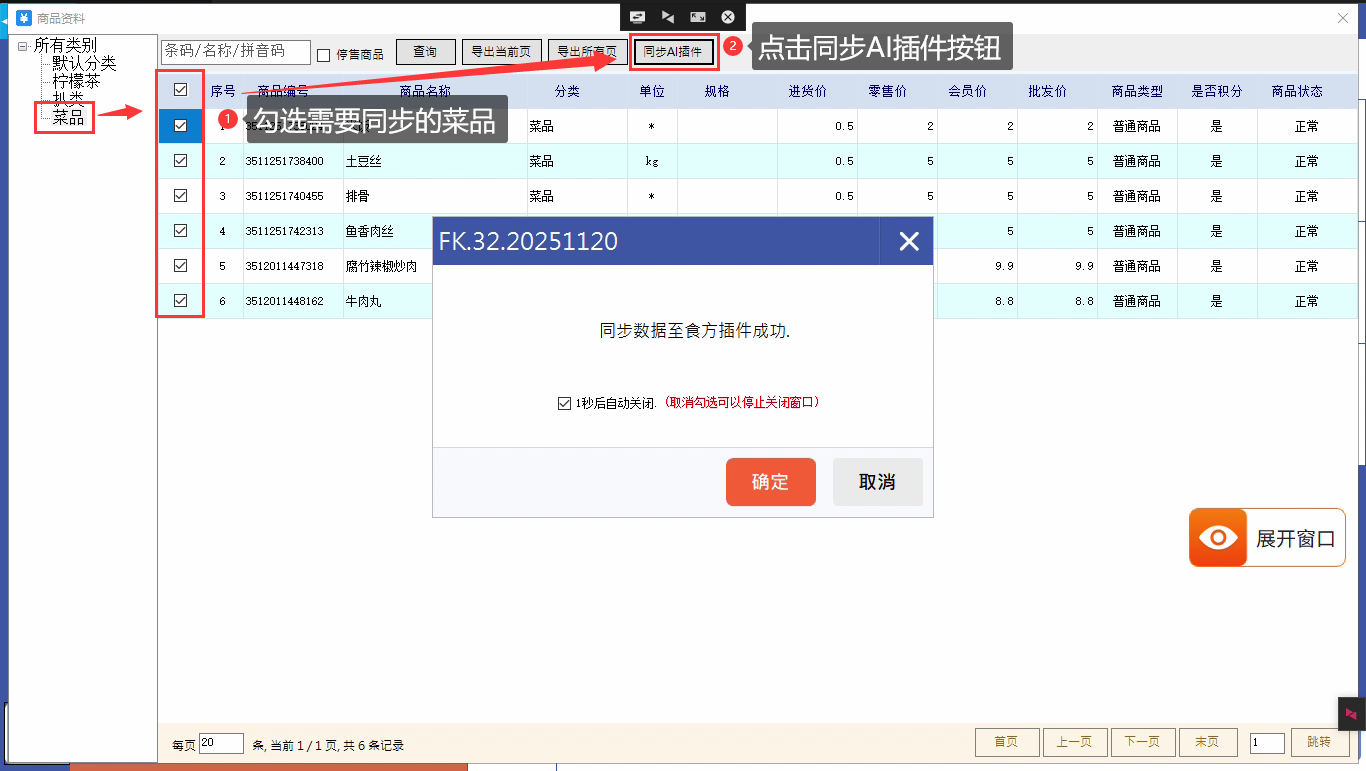The height and width of the screenshot is (771, 1366).
Task: Click the 条码/名称/拼音码 search field
Action: click(236, 51)
